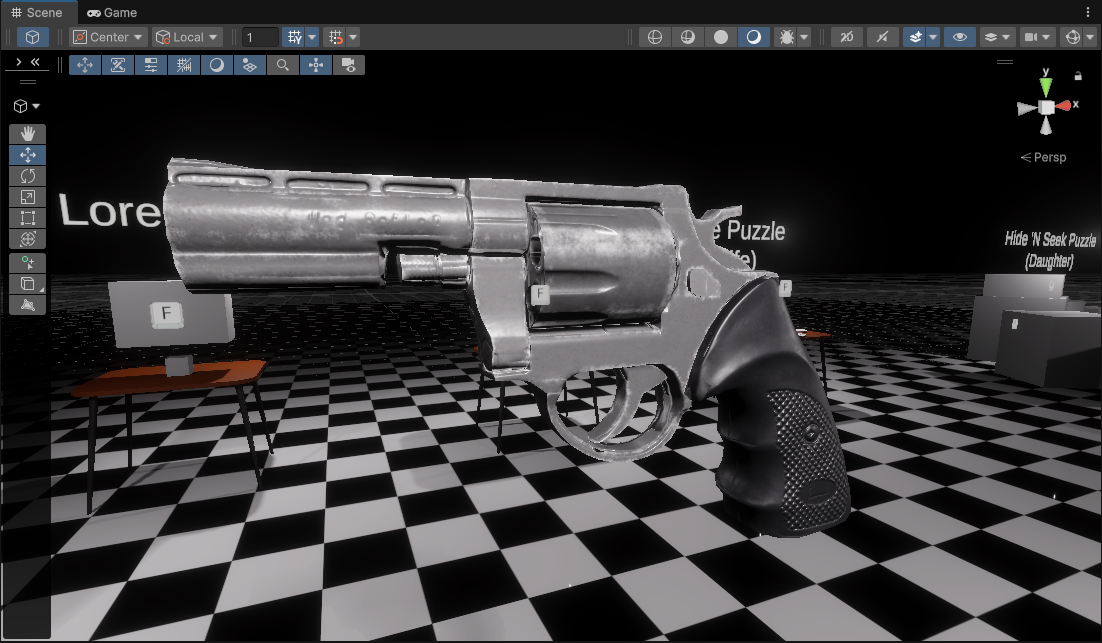Click the cube overlay button in top toolbar

(x=32, y=37)
